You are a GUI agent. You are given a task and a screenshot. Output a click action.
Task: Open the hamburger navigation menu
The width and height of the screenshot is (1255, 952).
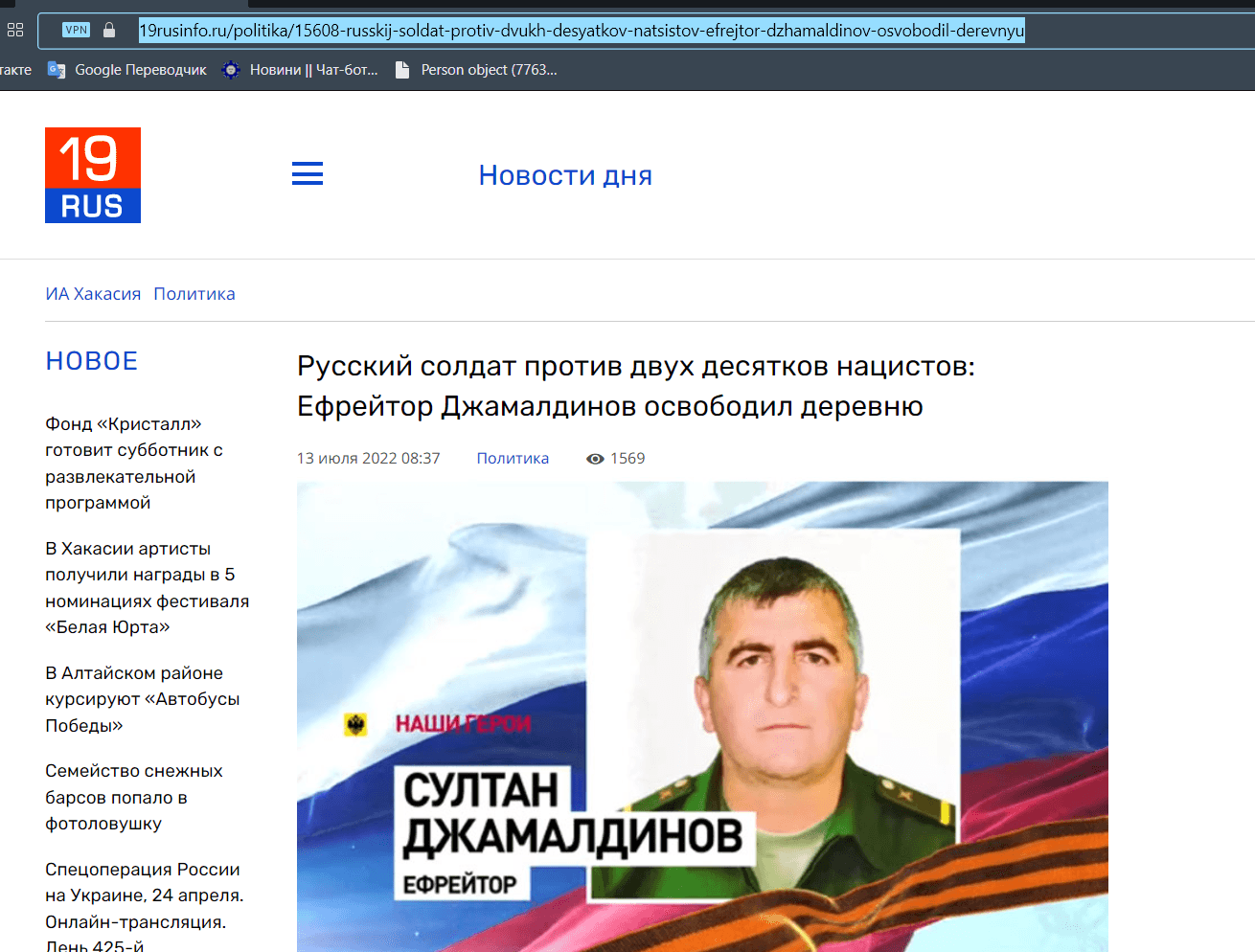click(x=308, y=173)
